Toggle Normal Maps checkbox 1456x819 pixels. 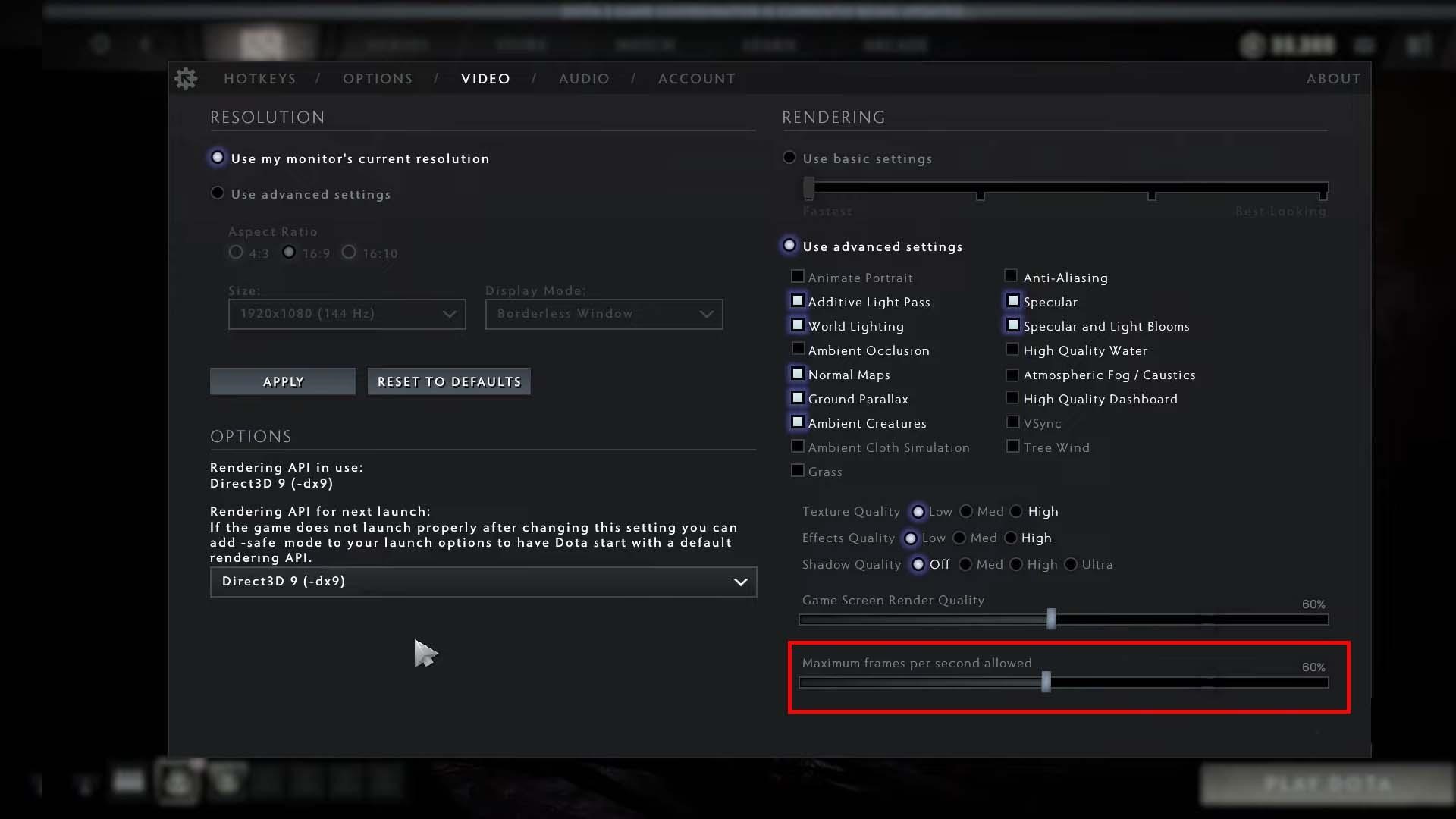798,374
